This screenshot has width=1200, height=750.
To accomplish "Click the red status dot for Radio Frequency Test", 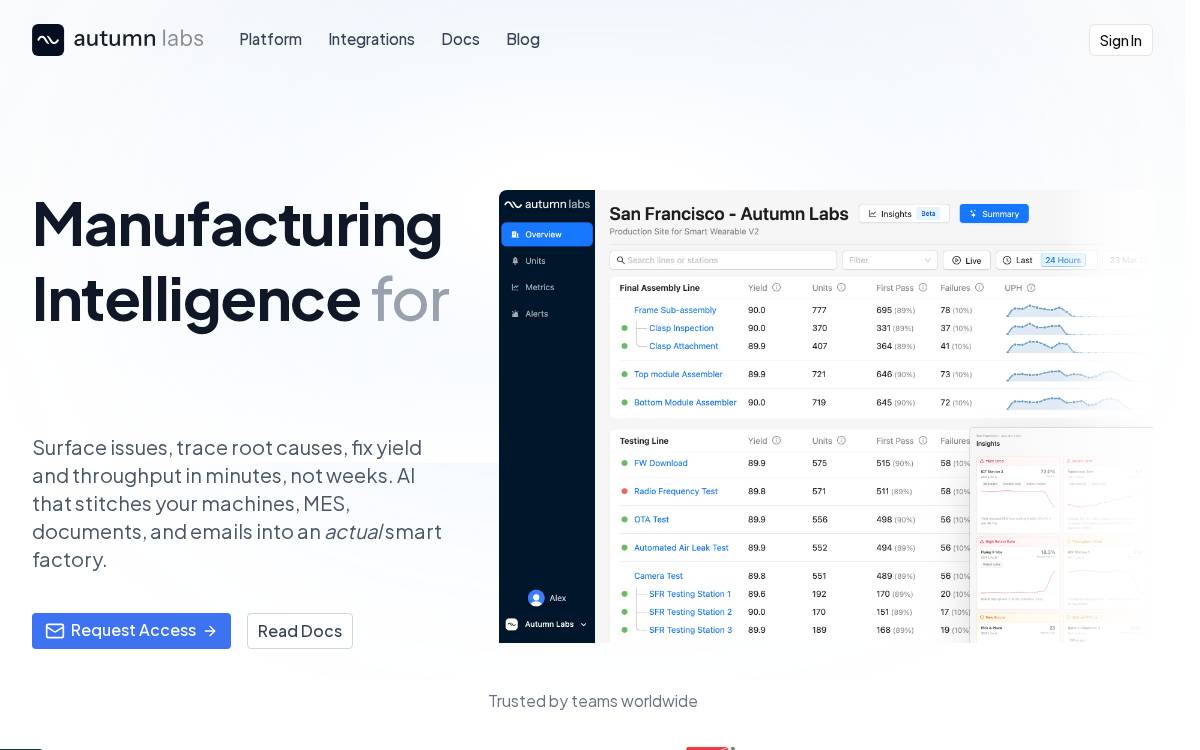I will pyautogui.click(x=624, y=492).
